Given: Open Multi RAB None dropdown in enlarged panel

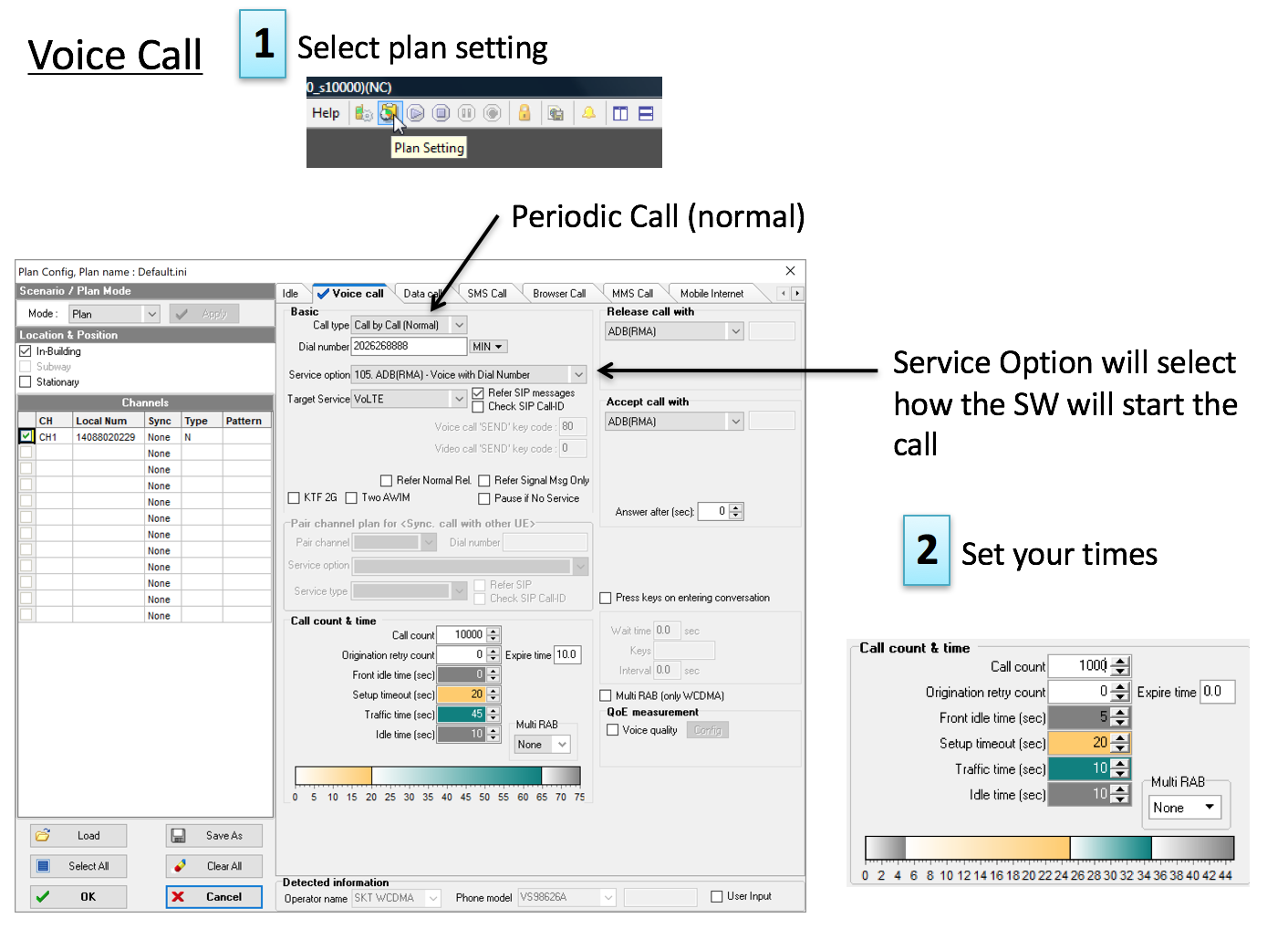Looking at the screenshot, I should pos(1185,808).
